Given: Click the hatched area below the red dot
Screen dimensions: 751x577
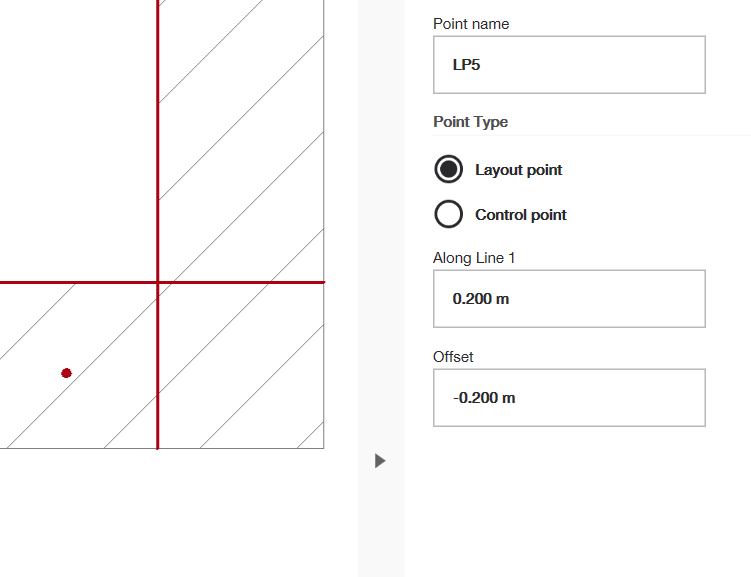Looking at the screenshot, I should tap(70, 420).
